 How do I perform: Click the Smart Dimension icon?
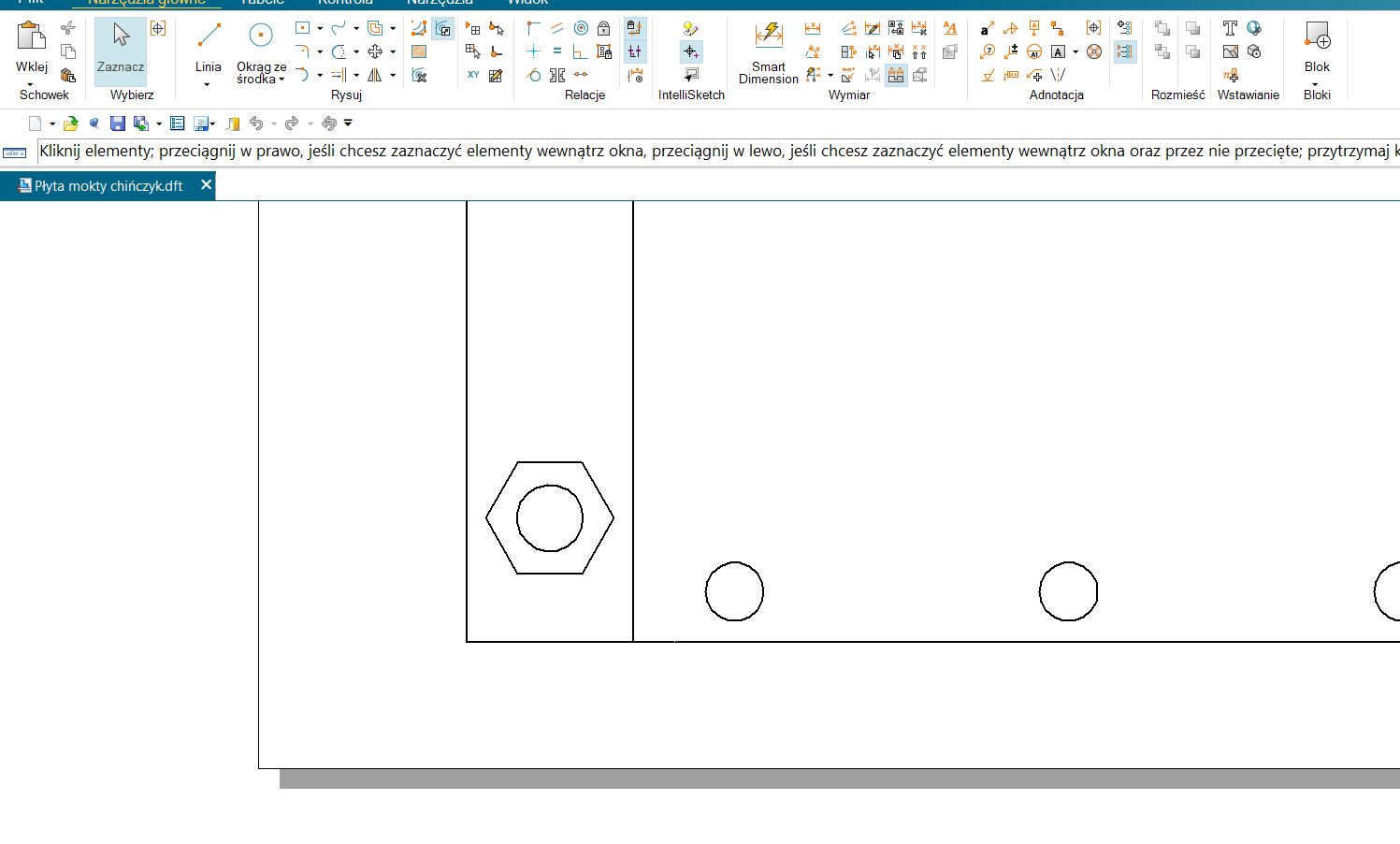769,36
